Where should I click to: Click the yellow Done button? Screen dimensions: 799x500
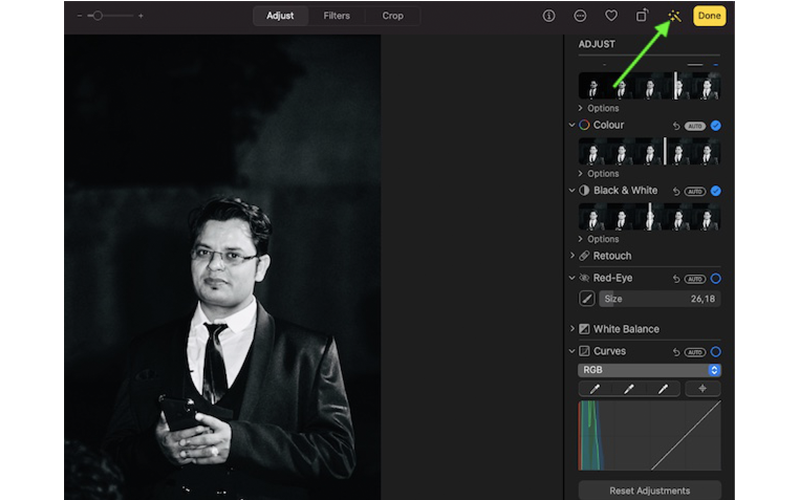click(709, 16)
